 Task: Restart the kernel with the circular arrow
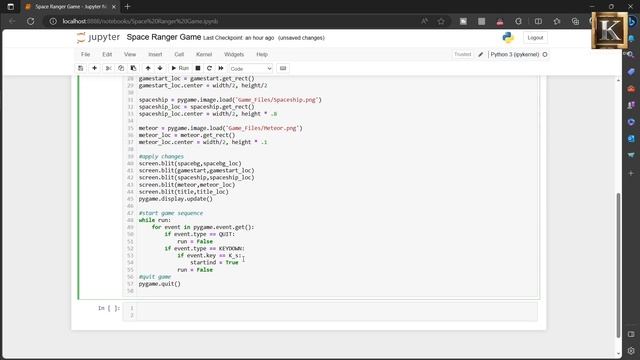(209, 68)
